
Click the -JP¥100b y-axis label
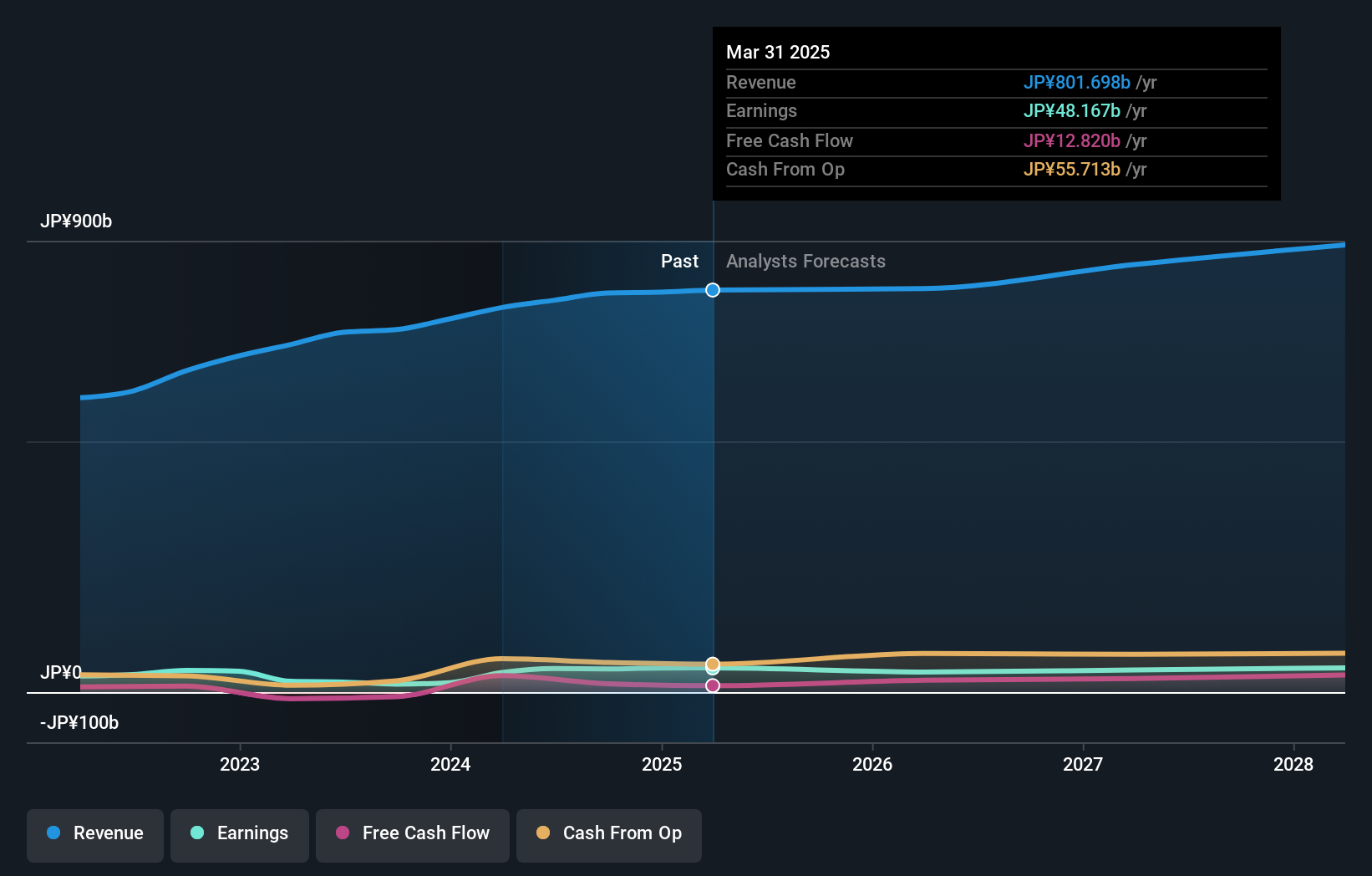pyautogui.click(x=79, y=723)
